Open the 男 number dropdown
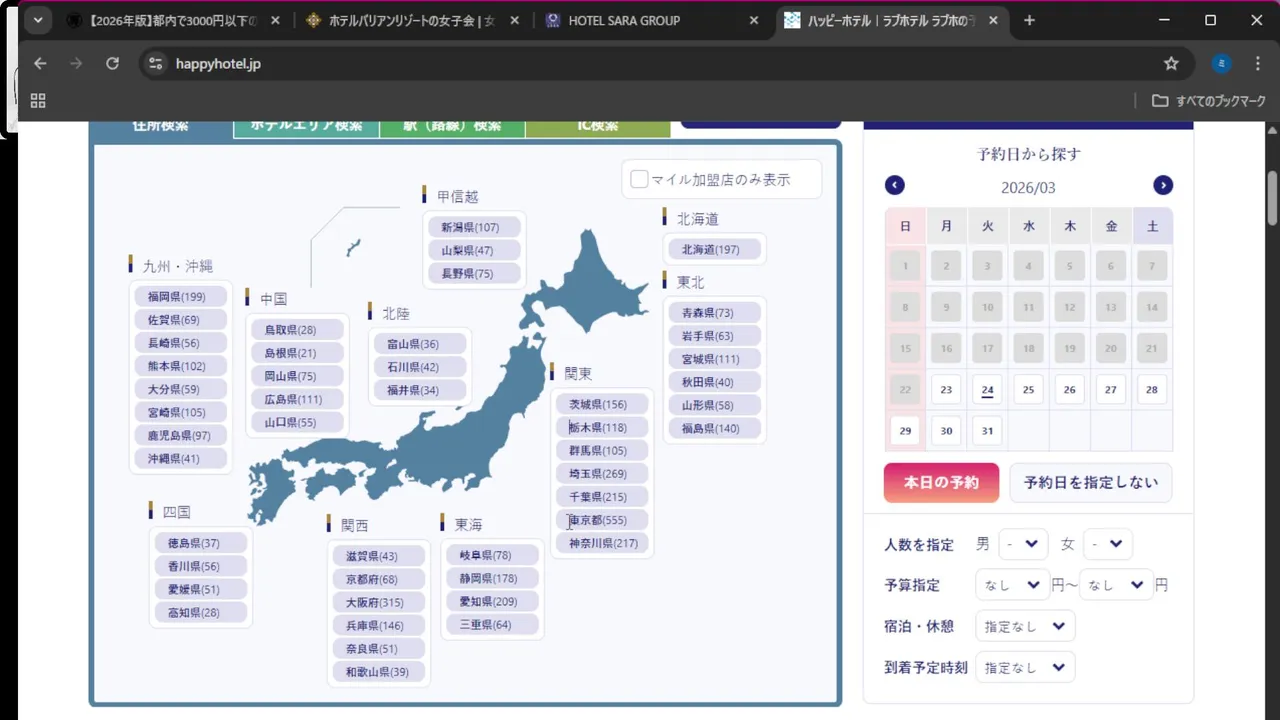This screenshot has width=1280, height=720. coord(1023,544)
